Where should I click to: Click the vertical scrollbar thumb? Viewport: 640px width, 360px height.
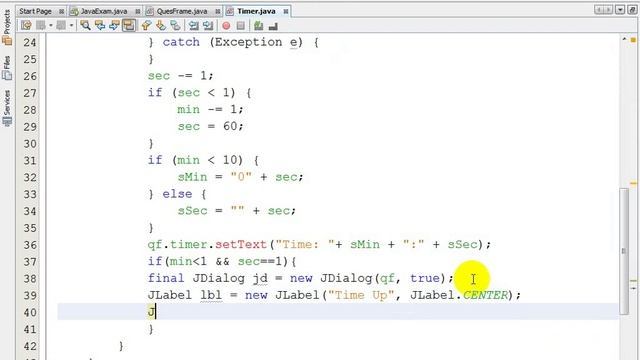tap(624, 251)
